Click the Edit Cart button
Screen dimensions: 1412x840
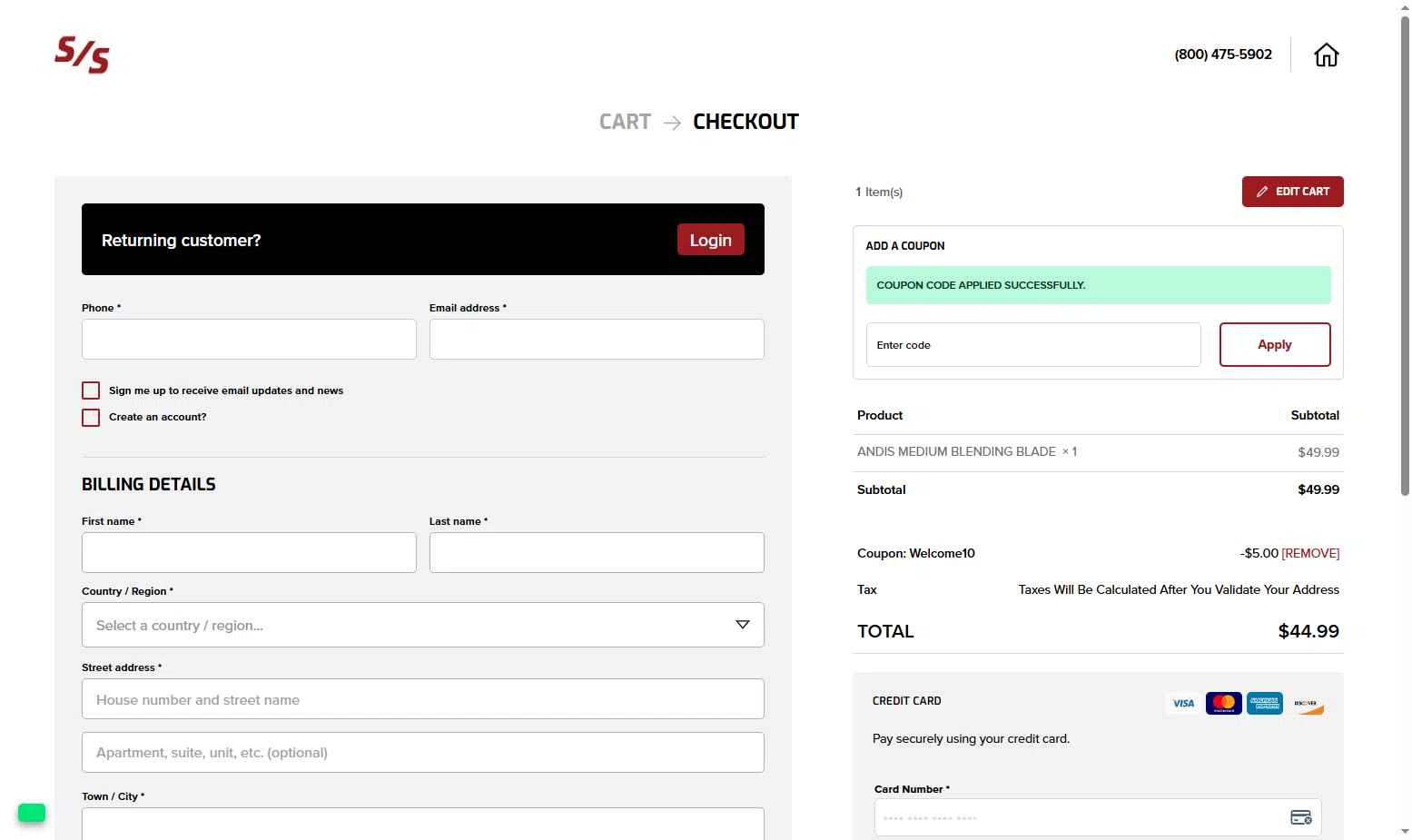[x=1293, y=192]
